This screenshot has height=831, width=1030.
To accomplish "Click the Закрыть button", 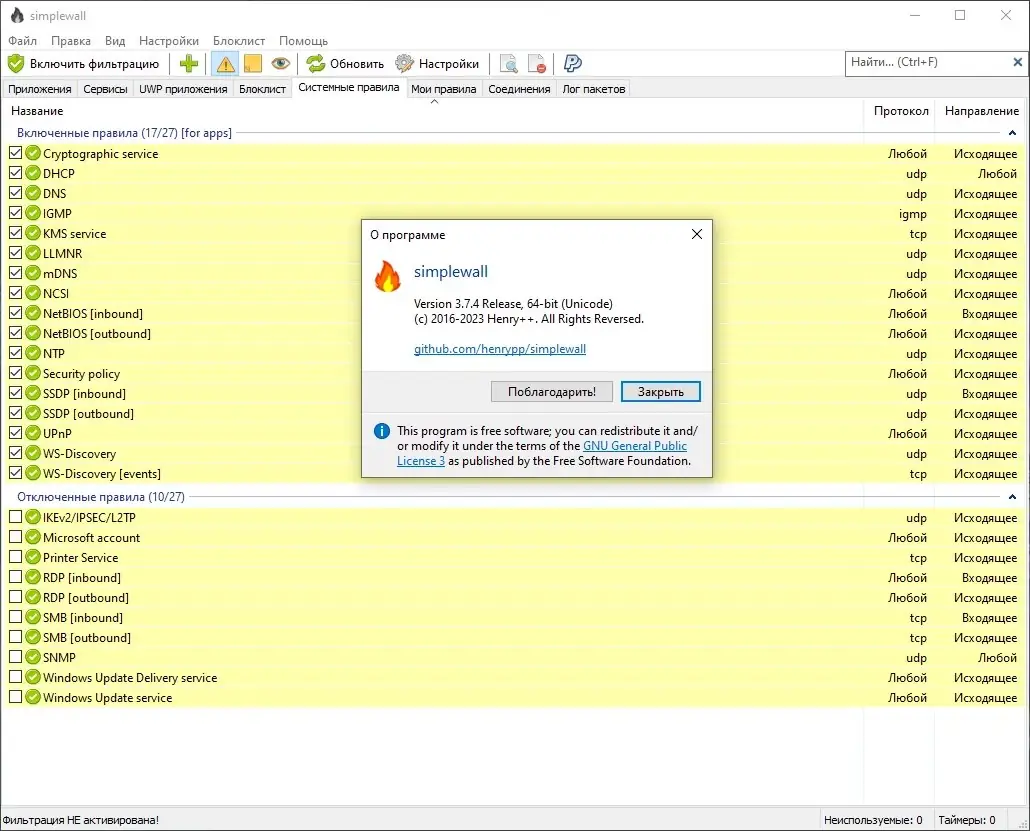I will [661, 392].
